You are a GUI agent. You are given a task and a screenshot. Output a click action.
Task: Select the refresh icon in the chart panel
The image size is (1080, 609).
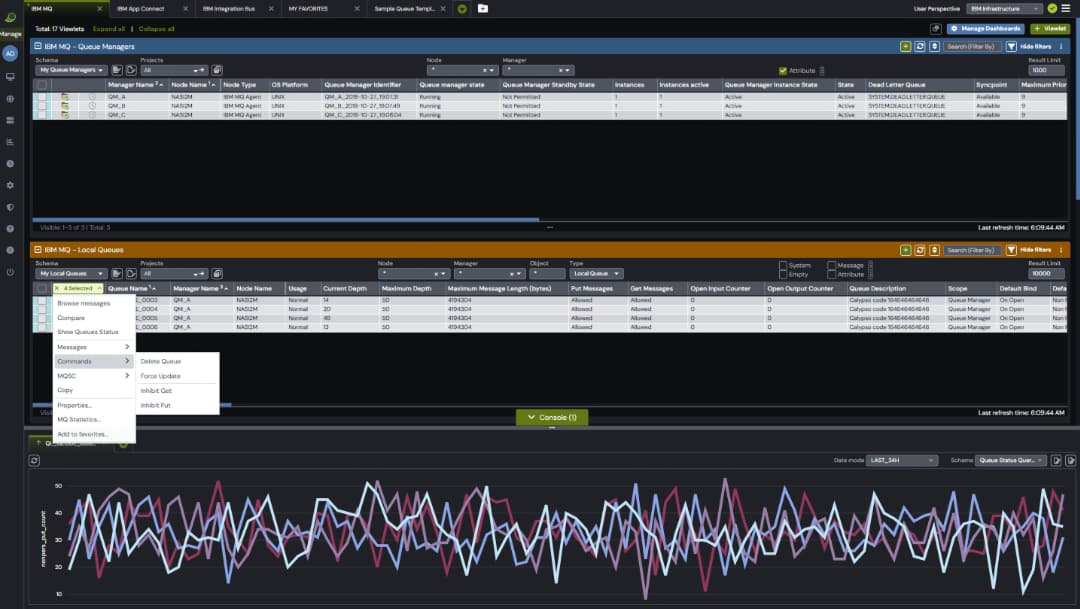click(33, 460)
